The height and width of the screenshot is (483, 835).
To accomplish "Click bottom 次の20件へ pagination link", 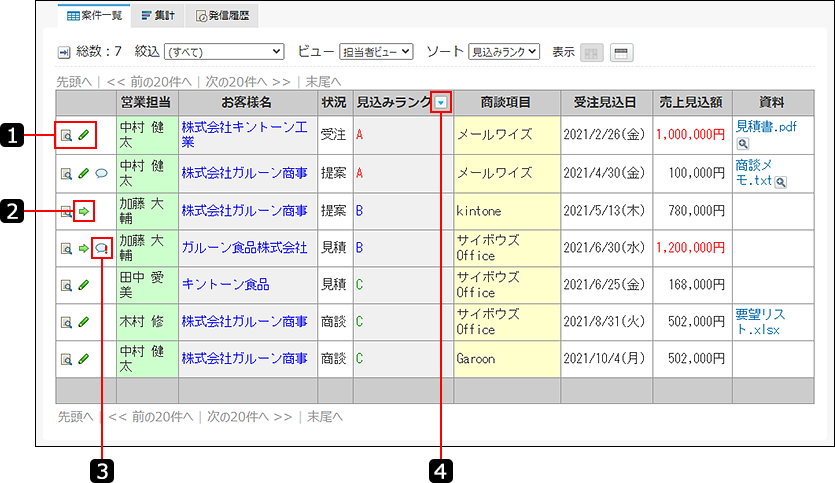I will coord(250,417).
